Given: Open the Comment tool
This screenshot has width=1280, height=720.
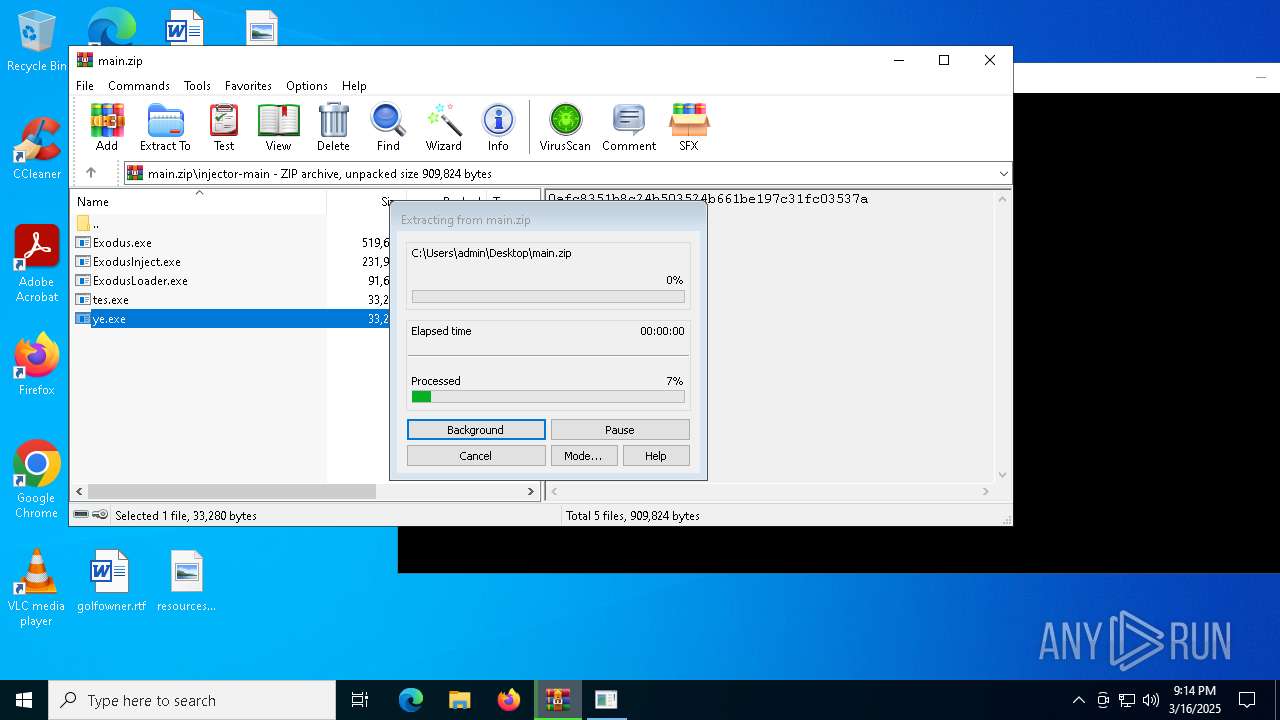Looking at the screenshot, I should tap(629, 127).
